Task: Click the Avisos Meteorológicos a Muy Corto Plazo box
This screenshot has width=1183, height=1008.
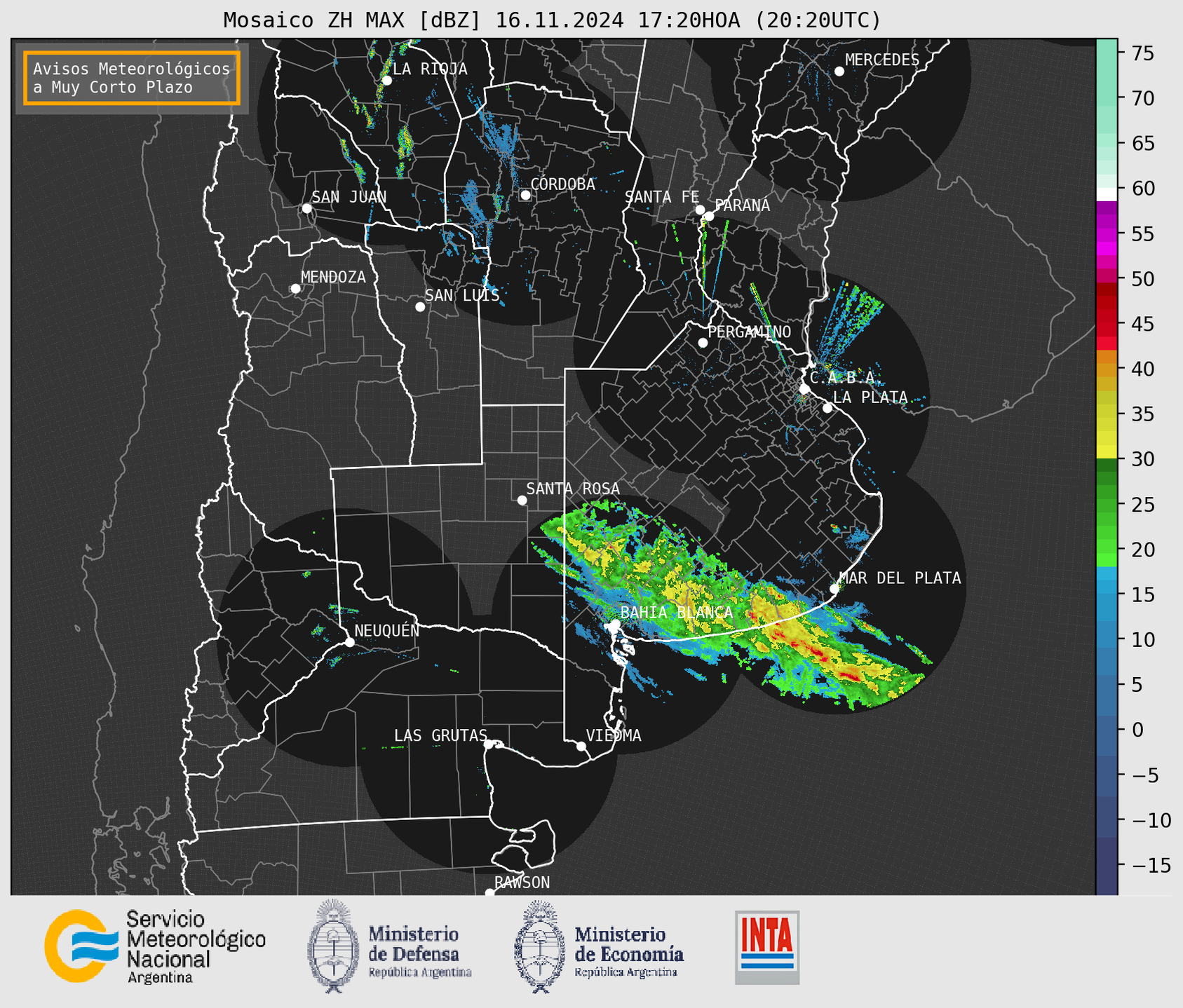Action: (132, 78)
